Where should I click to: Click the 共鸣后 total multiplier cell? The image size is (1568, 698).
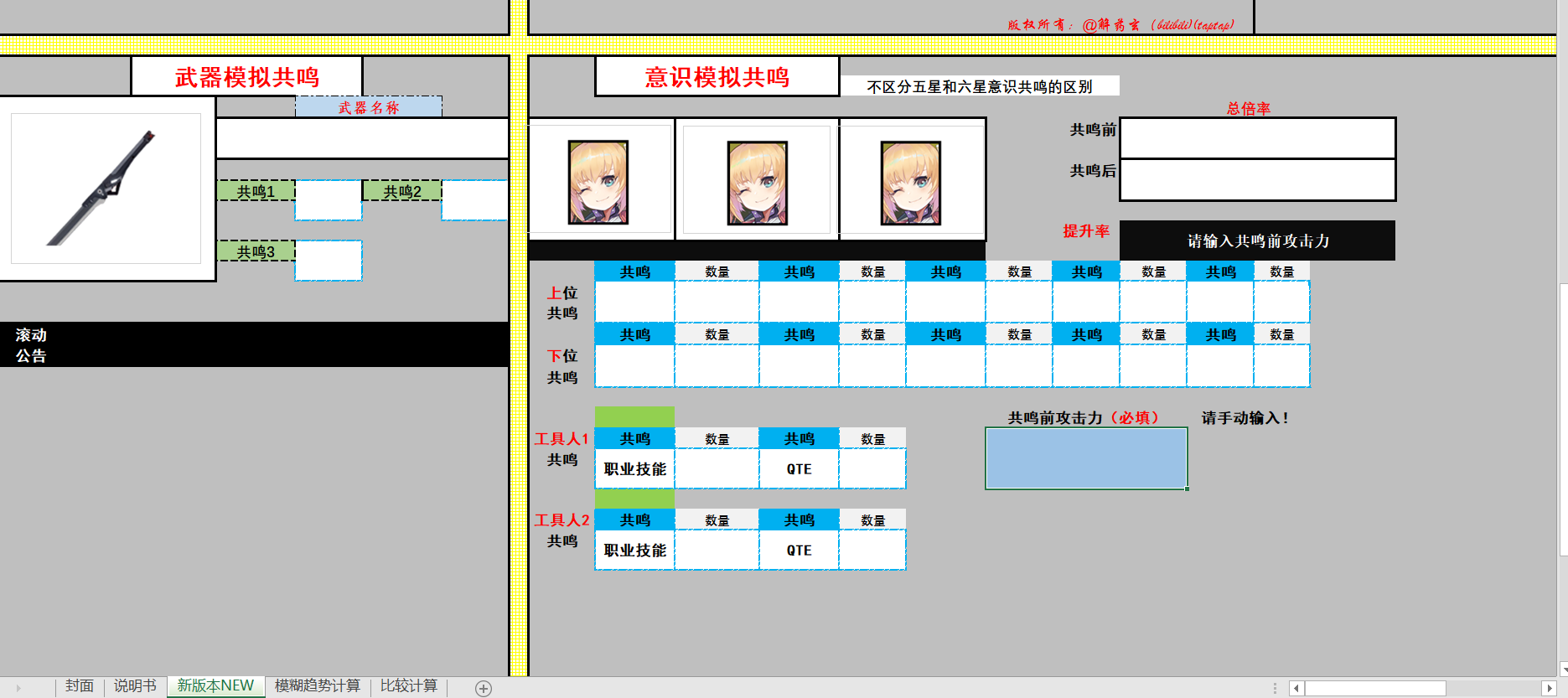1258,179
